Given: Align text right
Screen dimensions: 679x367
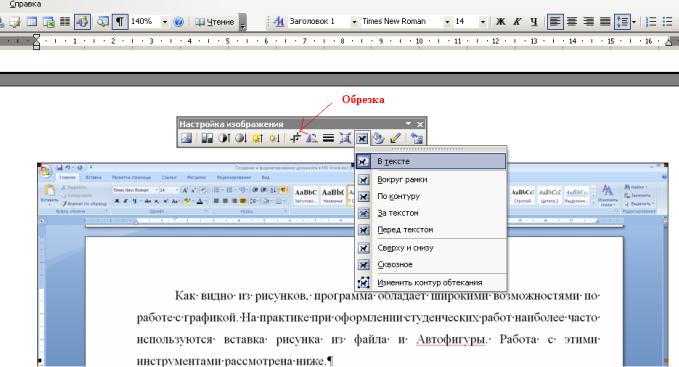Looking at the screenshot, I should click(x=588, y=22).
